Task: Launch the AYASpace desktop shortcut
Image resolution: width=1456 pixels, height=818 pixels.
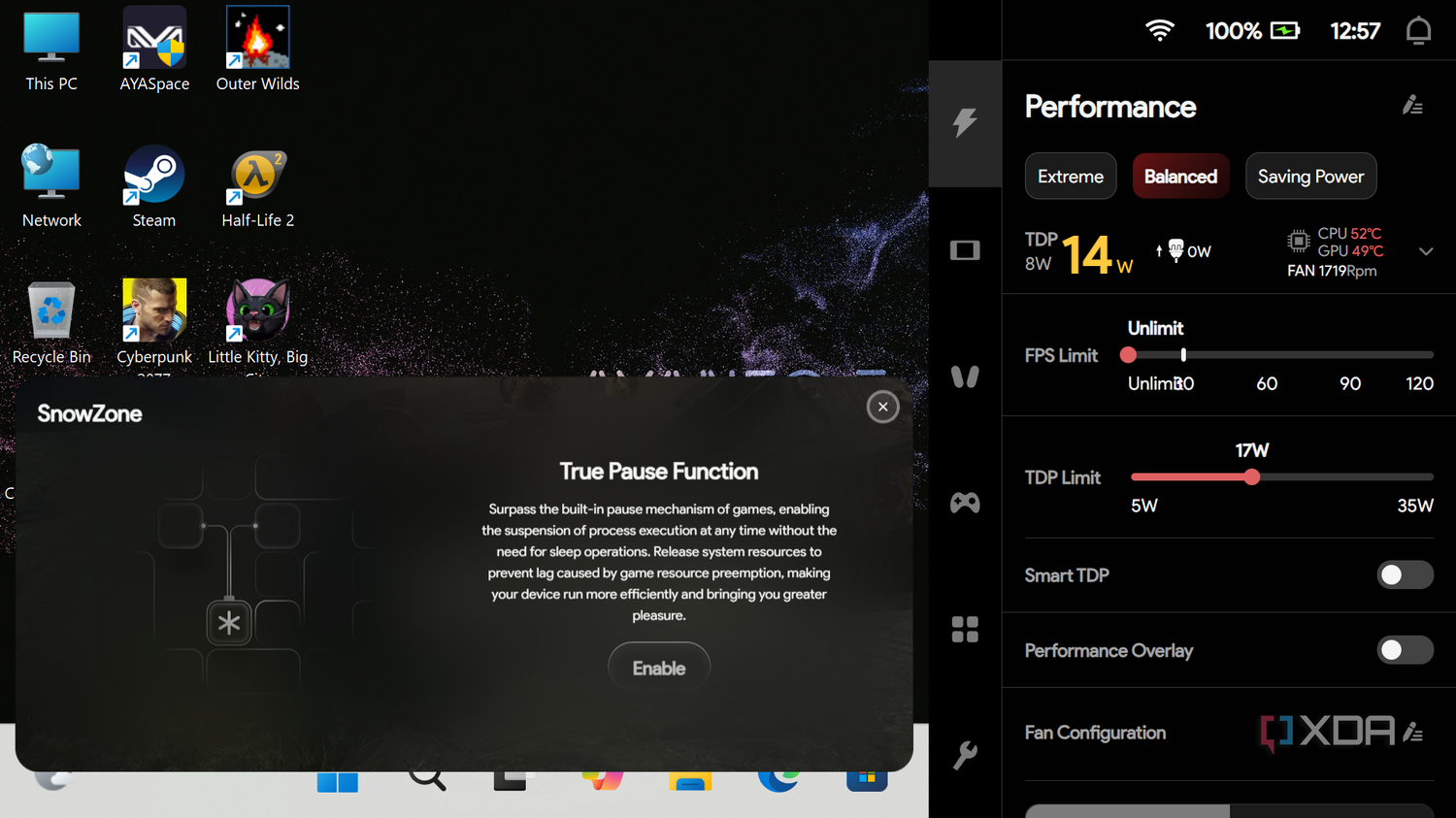Action: pyautogui.click(x=154, y=50)
